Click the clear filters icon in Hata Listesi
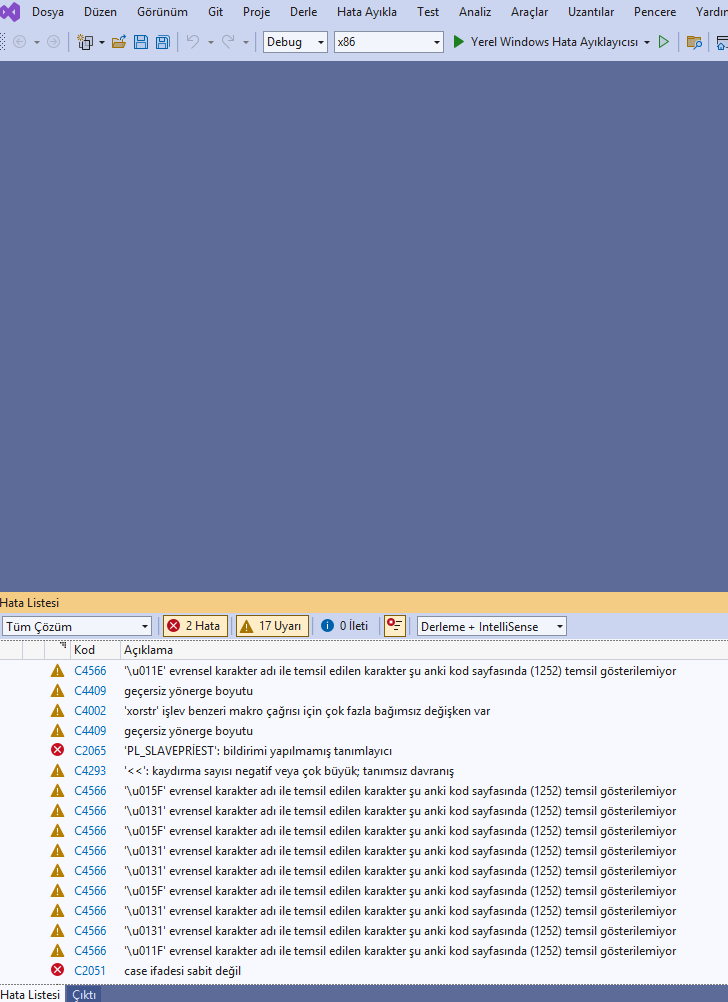728x1002 pixels. 395,626
